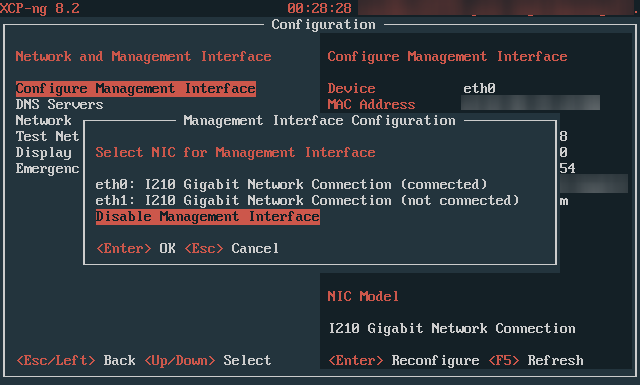Click <Esc/Left> Back hint
Viewport: 640px width, 385px height.
[76, 361]
